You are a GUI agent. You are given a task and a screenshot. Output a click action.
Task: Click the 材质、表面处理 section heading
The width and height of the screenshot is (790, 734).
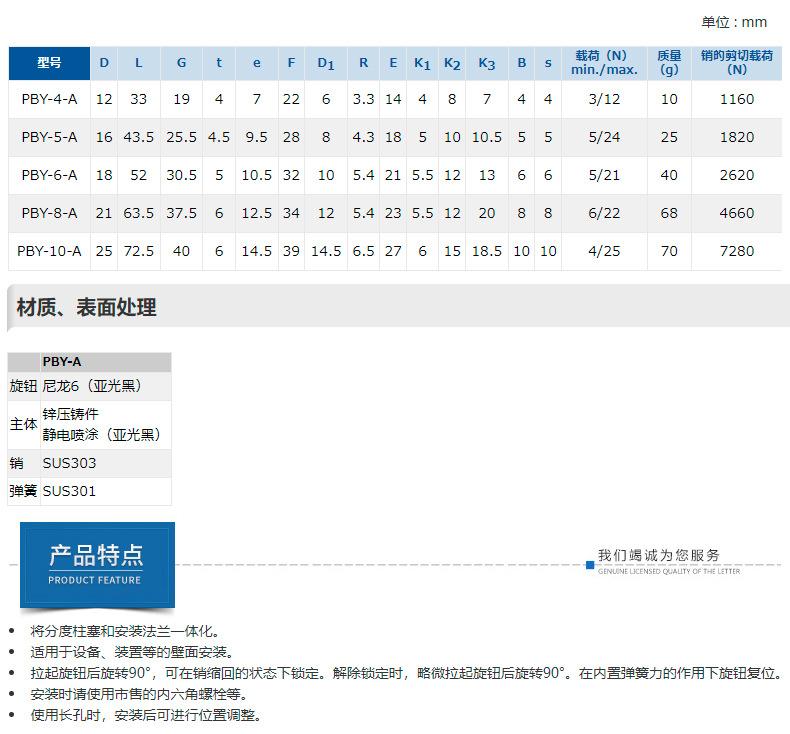(x=87, y=308)
